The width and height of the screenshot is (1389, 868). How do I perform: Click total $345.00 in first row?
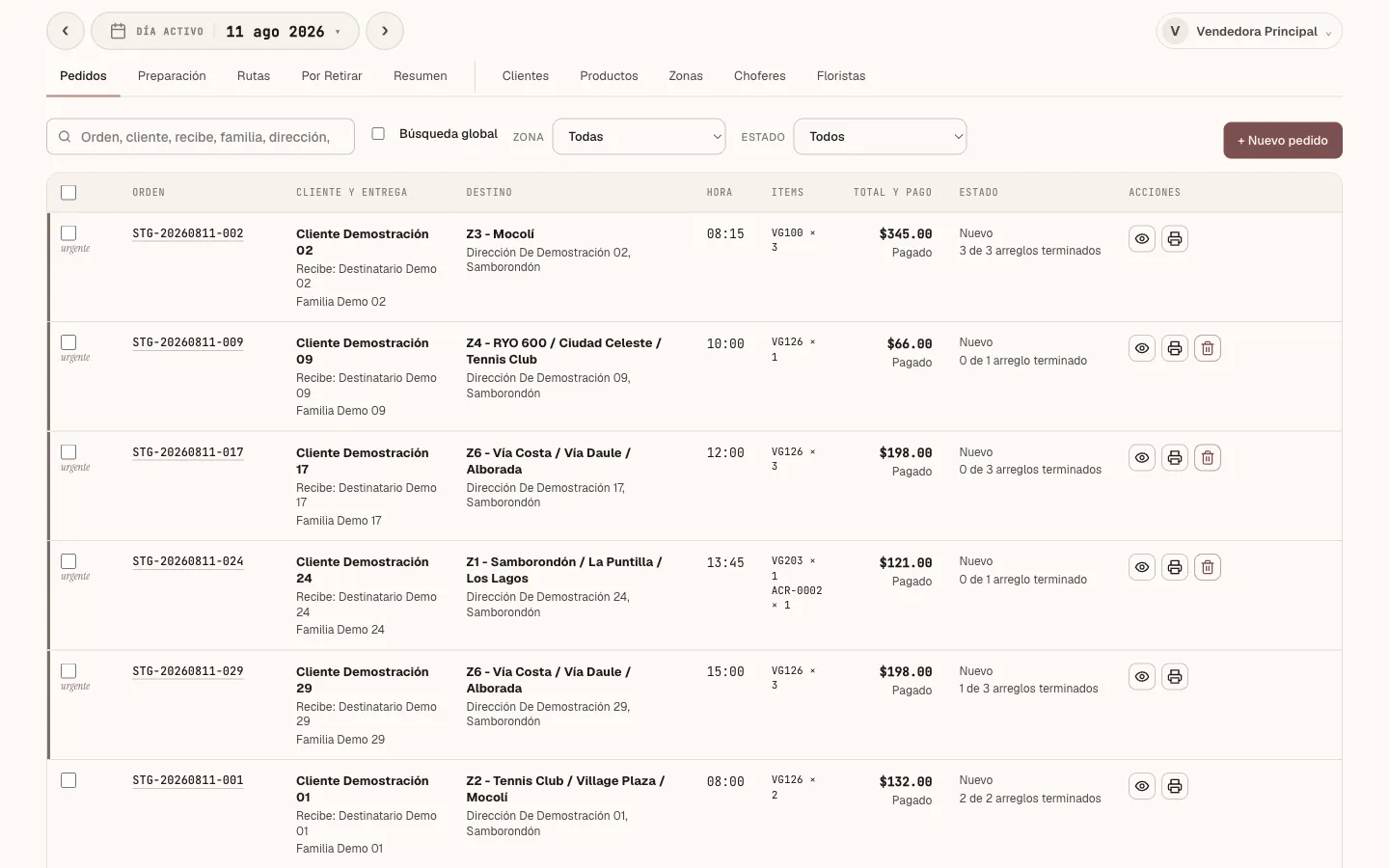point(906,234)
